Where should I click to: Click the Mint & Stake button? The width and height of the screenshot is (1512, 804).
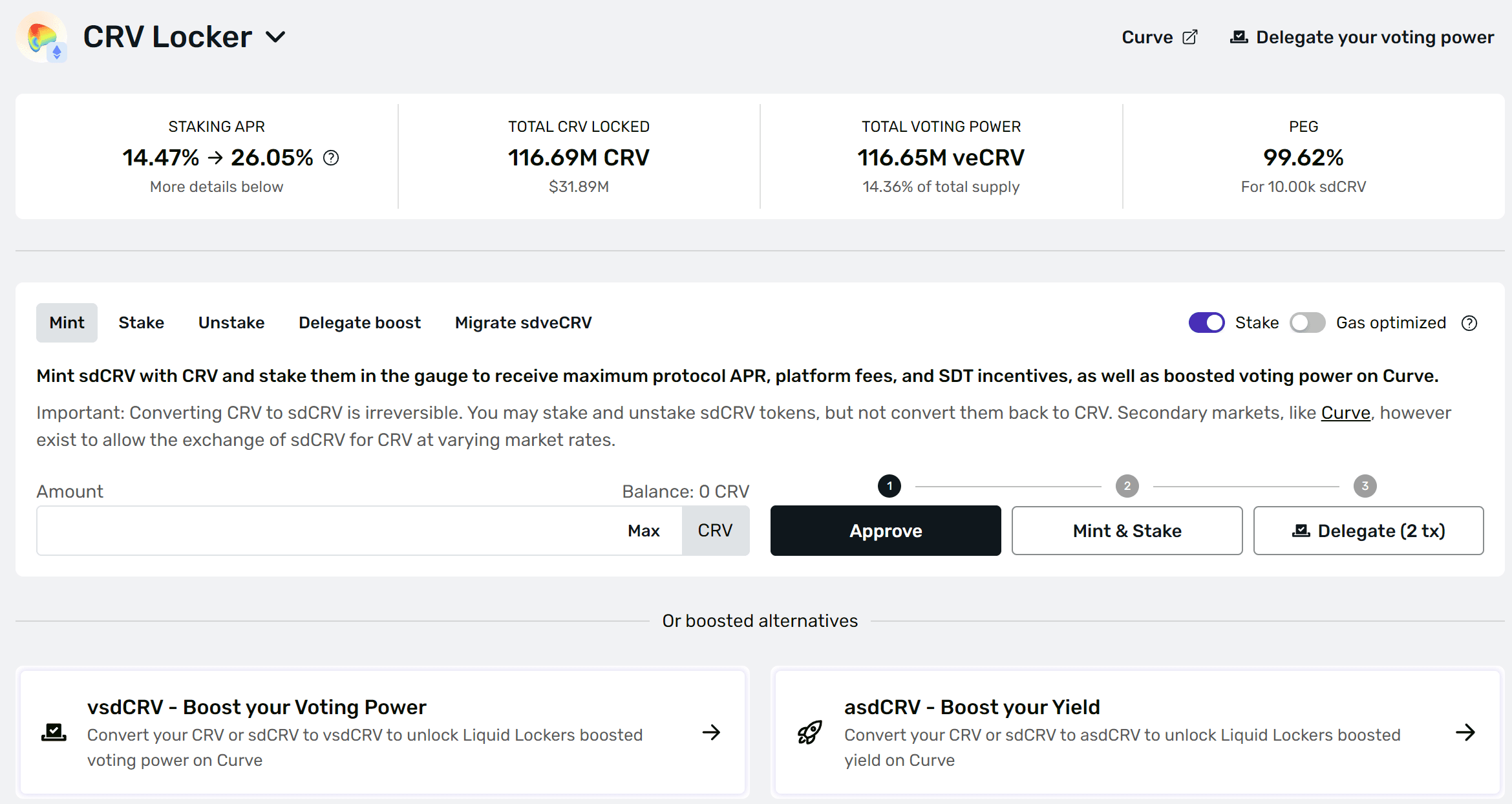tap(1127, 531)
